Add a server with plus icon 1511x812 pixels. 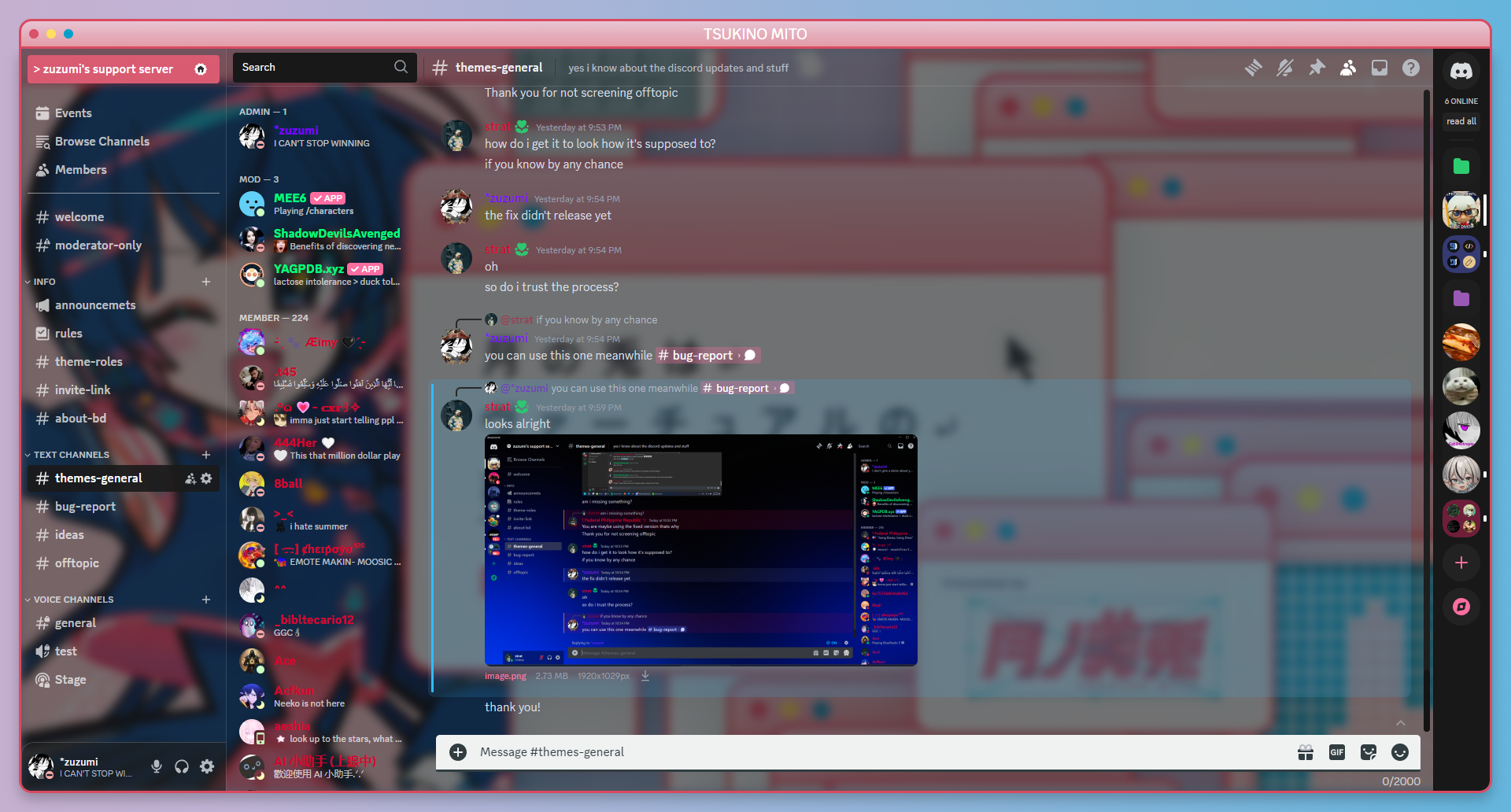1461,563
